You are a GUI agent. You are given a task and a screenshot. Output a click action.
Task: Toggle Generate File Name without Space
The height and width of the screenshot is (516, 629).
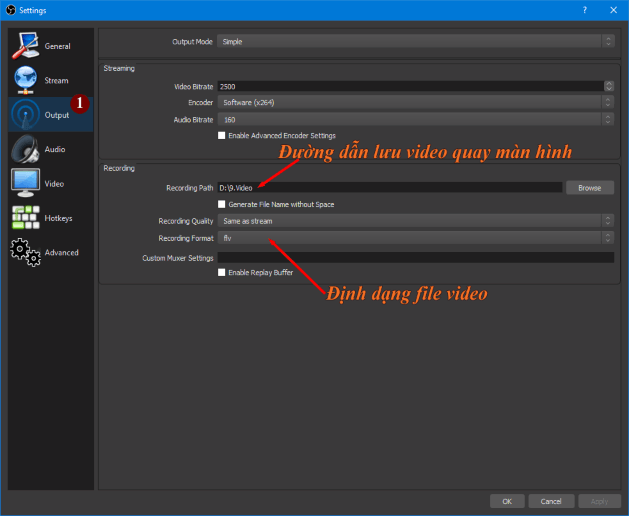[222, 204]
